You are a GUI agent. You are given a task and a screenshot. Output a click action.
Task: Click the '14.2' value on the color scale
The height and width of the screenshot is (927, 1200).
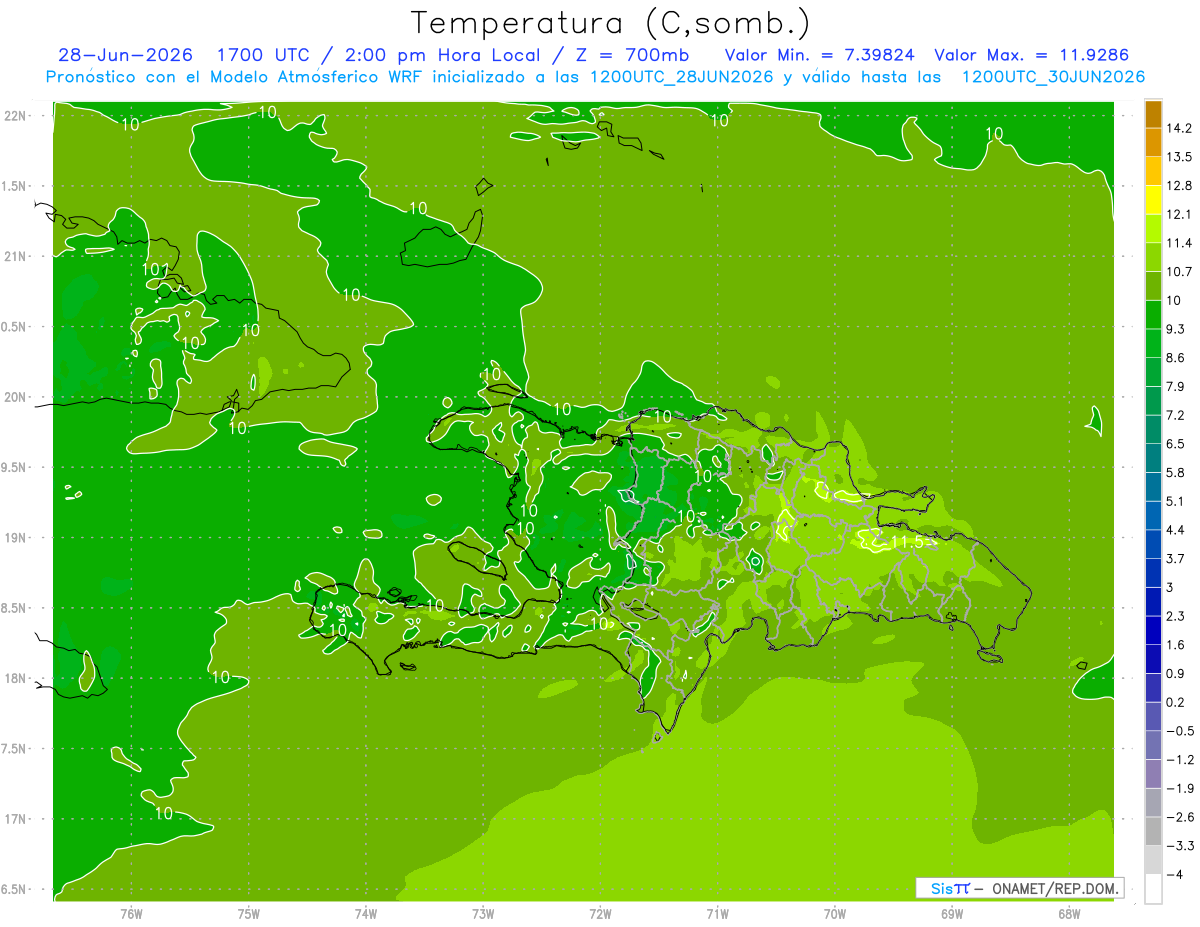coord(1180,128)
